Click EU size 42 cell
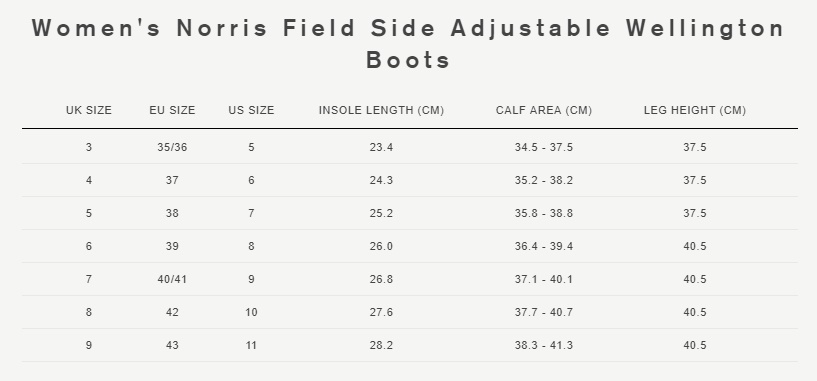 pyautogui.click(x=172, y=313)
